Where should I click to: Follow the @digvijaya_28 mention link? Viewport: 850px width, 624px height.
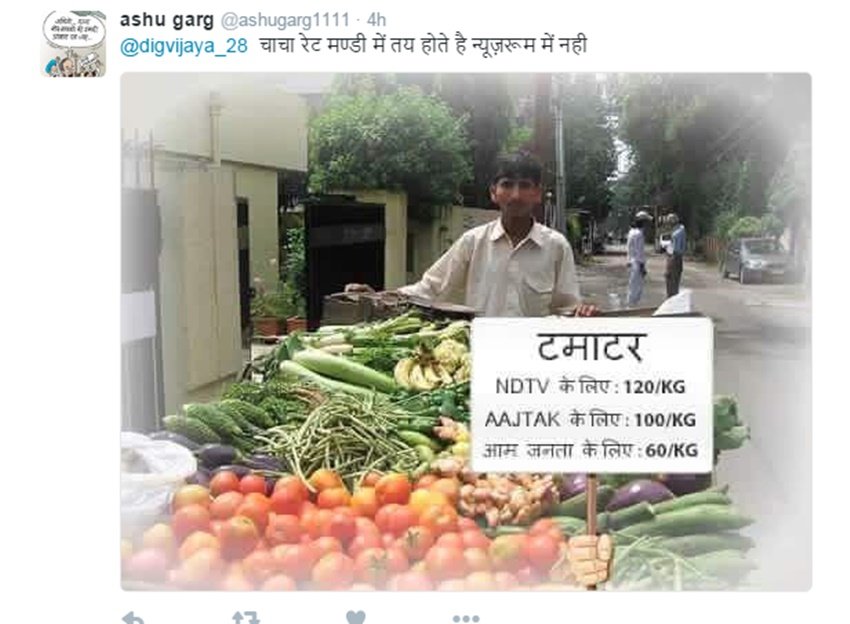click(184, 46)
